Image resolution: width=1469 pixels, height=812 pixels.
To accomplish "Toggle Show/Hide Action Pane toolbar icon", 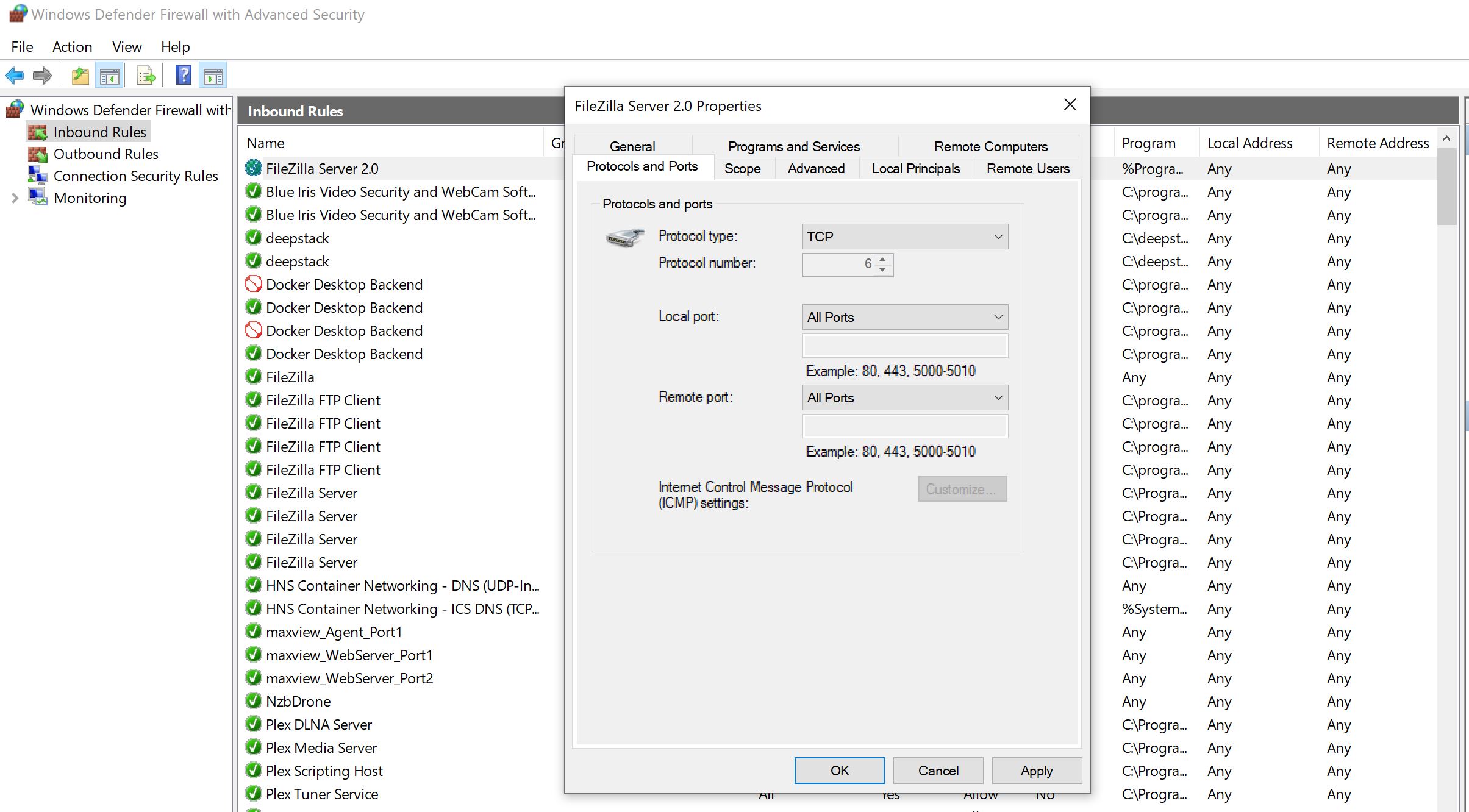I will (x=213, y=76).
